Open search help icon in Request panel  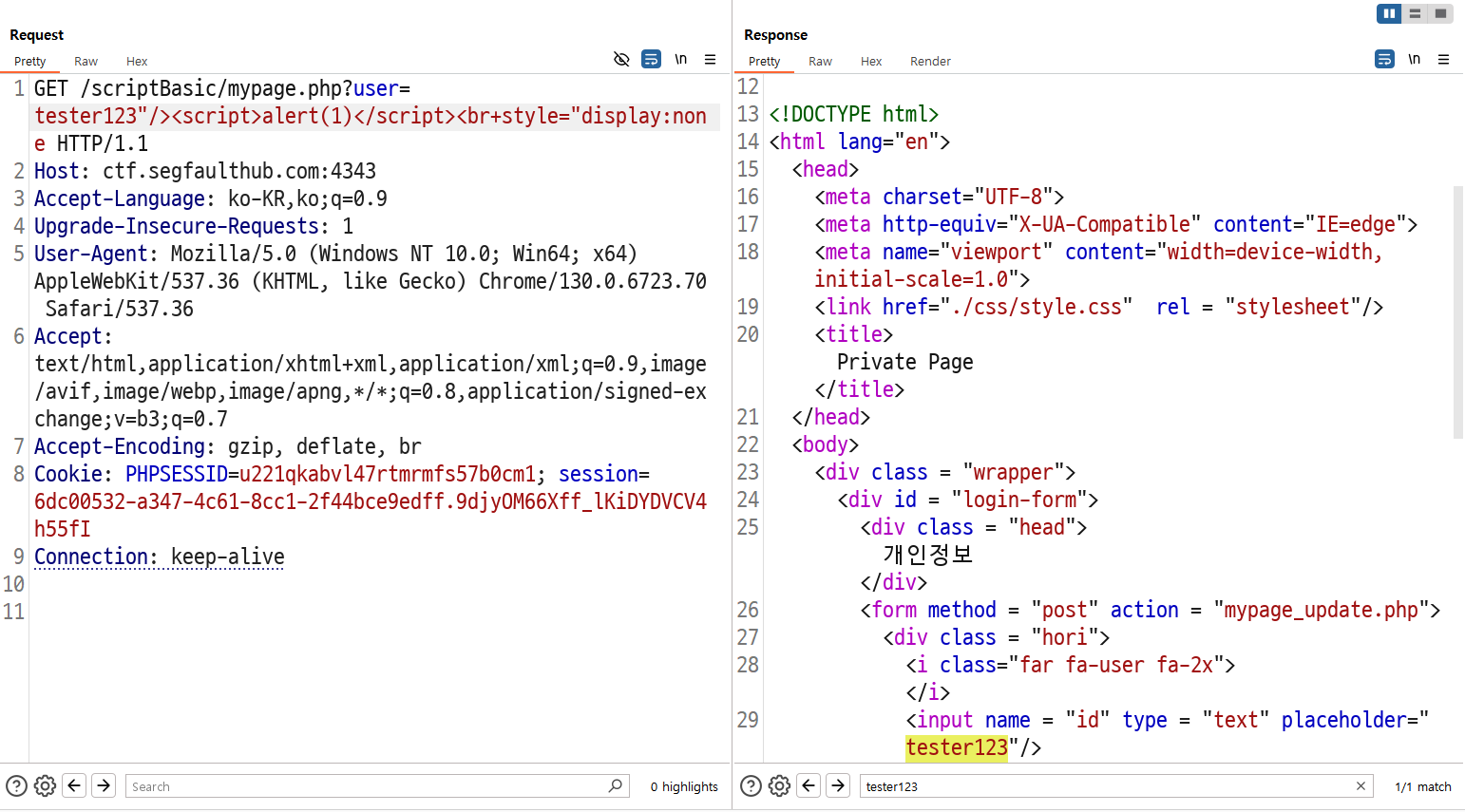[16, 785]
